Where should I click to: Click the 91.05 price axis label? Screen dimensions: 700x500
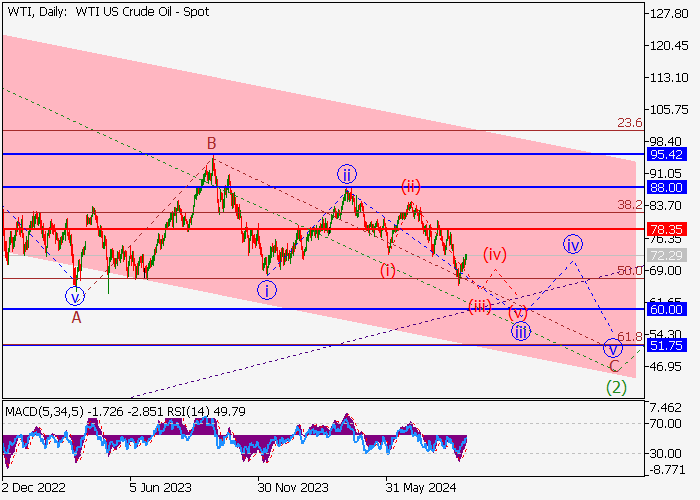click(666, 174)
